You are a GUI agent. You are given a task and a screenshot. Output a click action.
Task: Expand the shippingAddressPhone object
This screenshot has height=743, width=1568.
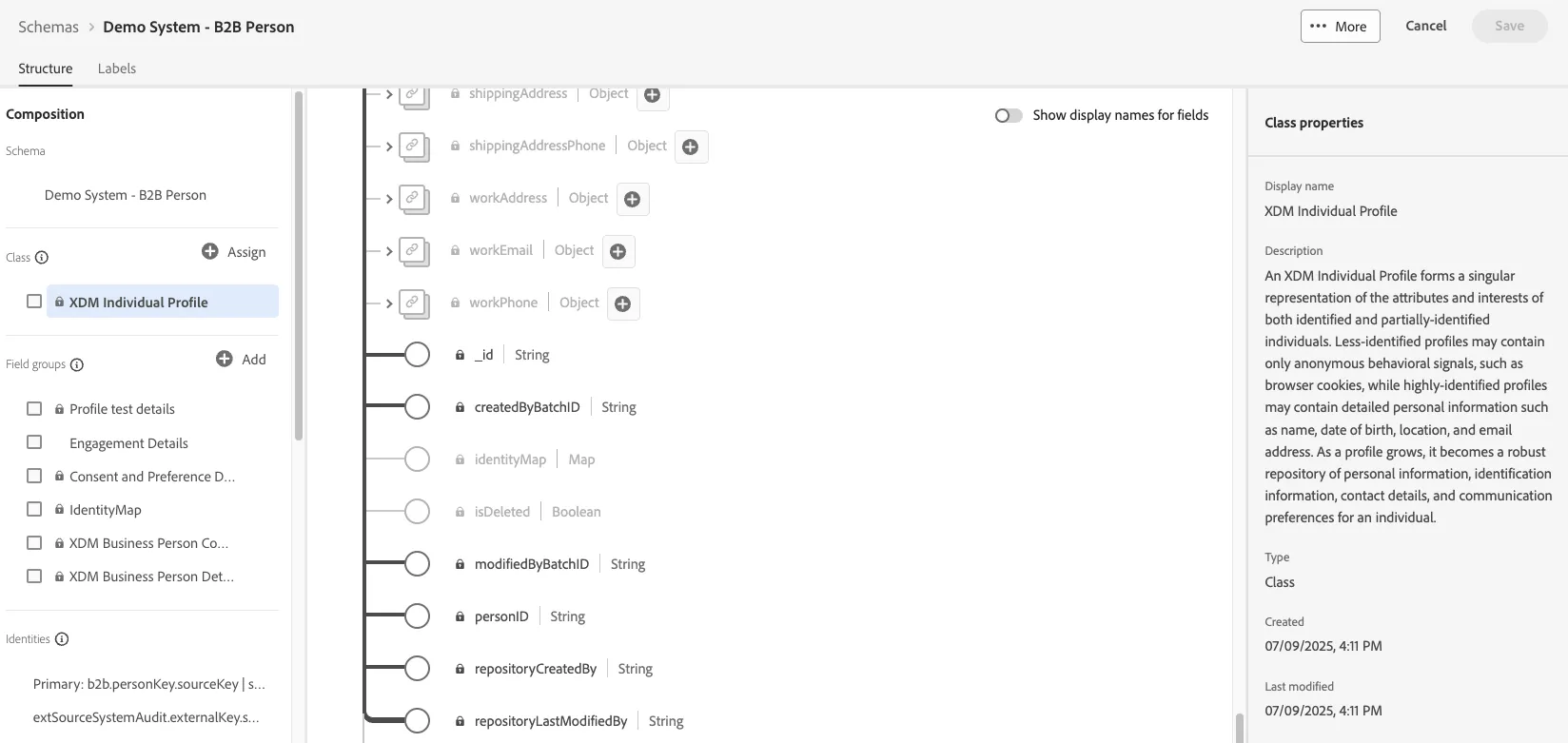pyautogui.click(x=389, y=147)
